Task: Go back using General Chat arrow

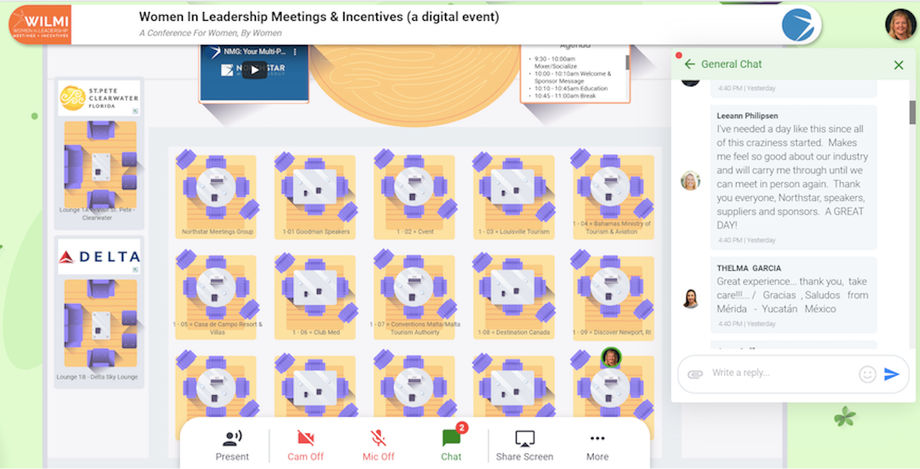Action: 690,64
